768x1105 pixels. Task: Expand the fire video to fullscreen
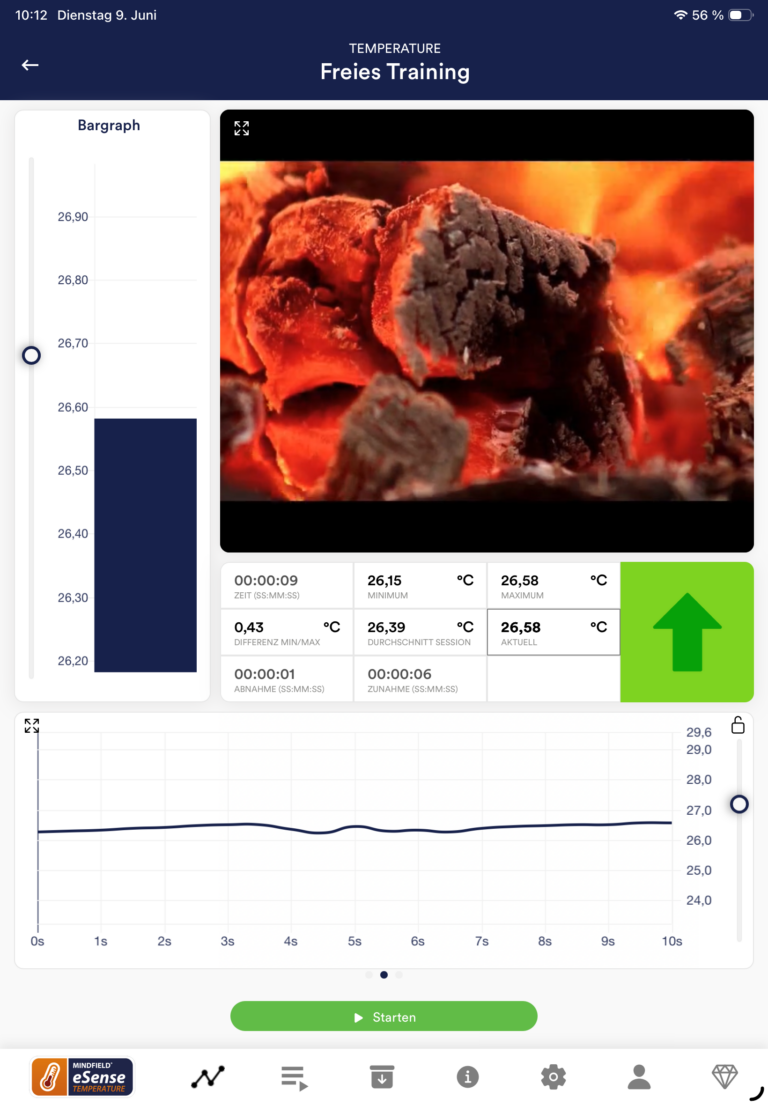coord(242,128)
